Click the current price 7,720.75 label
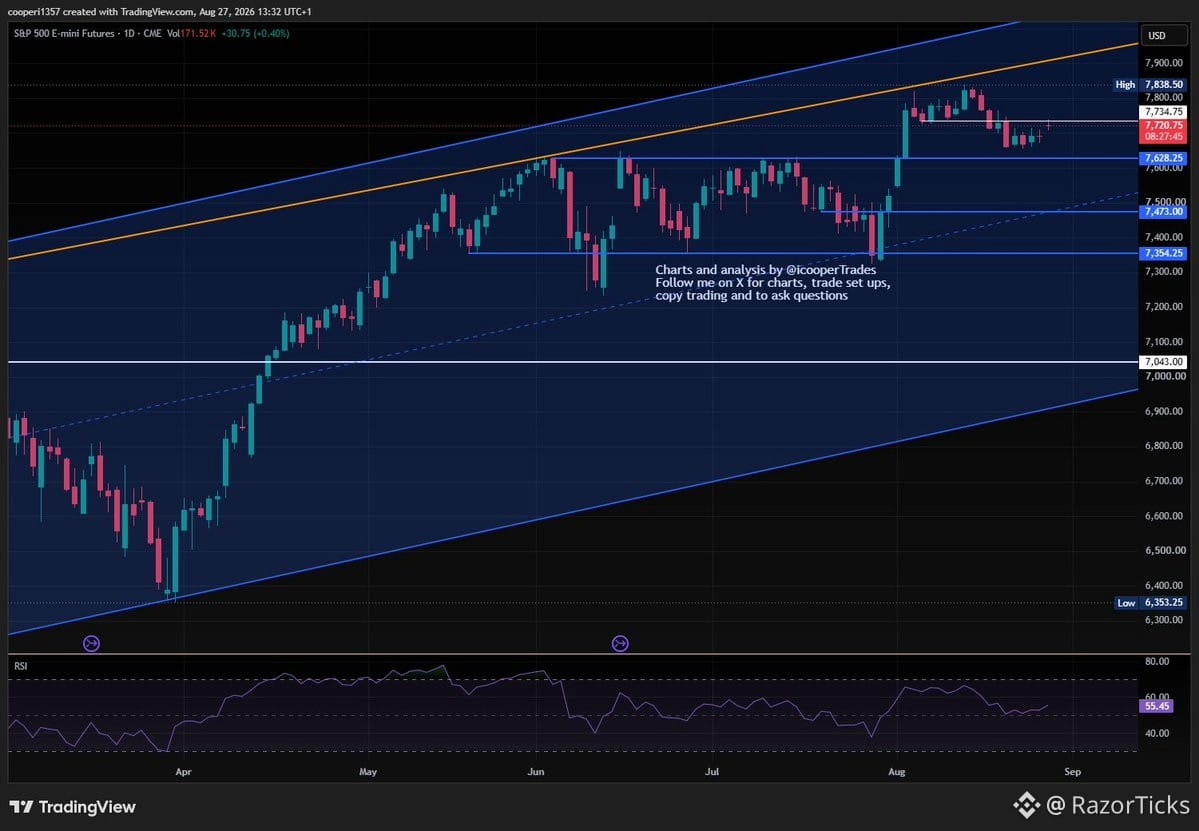1199x831 pixels. click(x=1163, y=125)
